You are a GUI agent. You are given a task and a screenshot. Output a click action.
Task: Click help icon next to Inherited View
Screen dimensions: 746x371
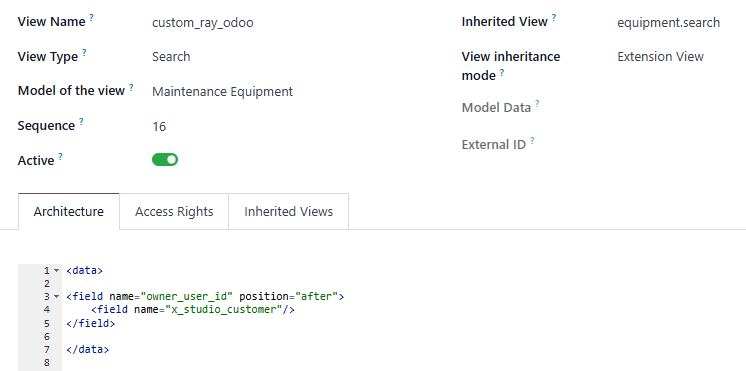click(x=554, y=18)
